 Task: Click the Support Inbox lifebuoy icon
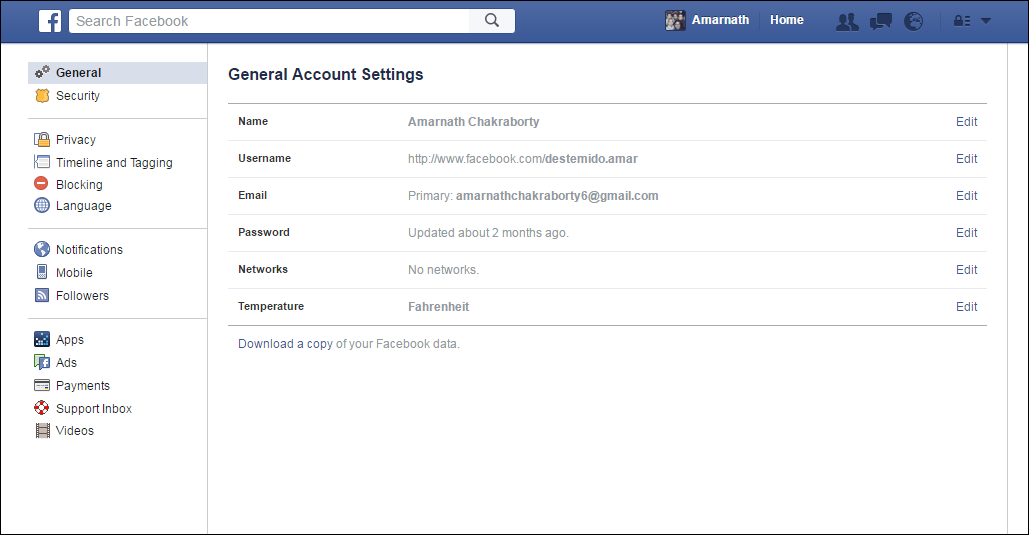pos(41,408)
